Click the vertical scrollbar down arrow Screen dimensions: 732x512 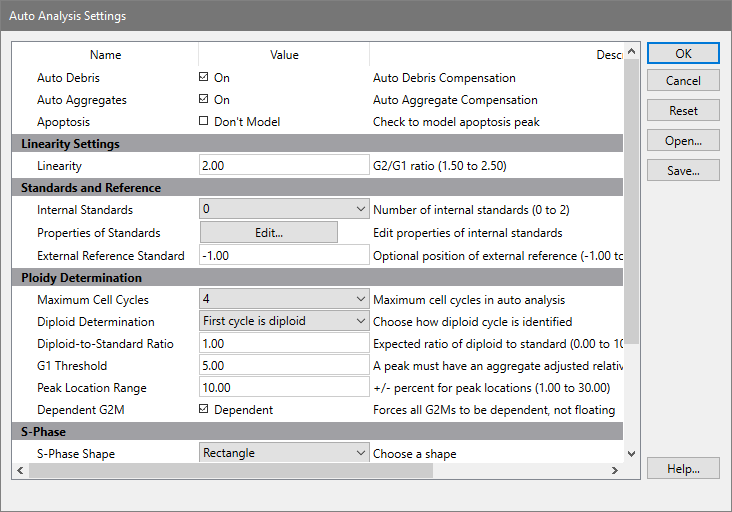[x=632, y=454]
